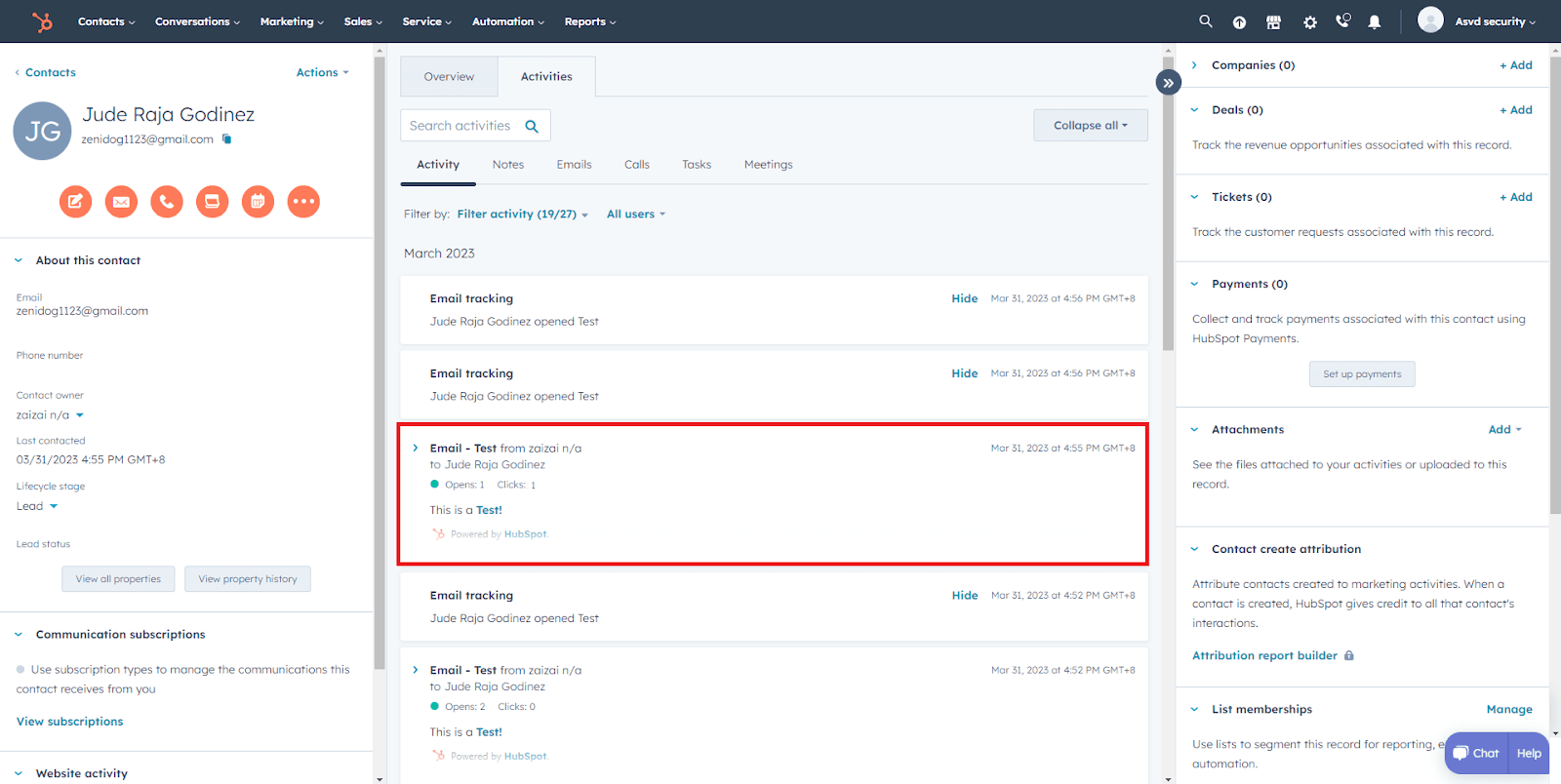Open Asvd security account dropdown
1561x784 pixels.
pos(1496,21)
